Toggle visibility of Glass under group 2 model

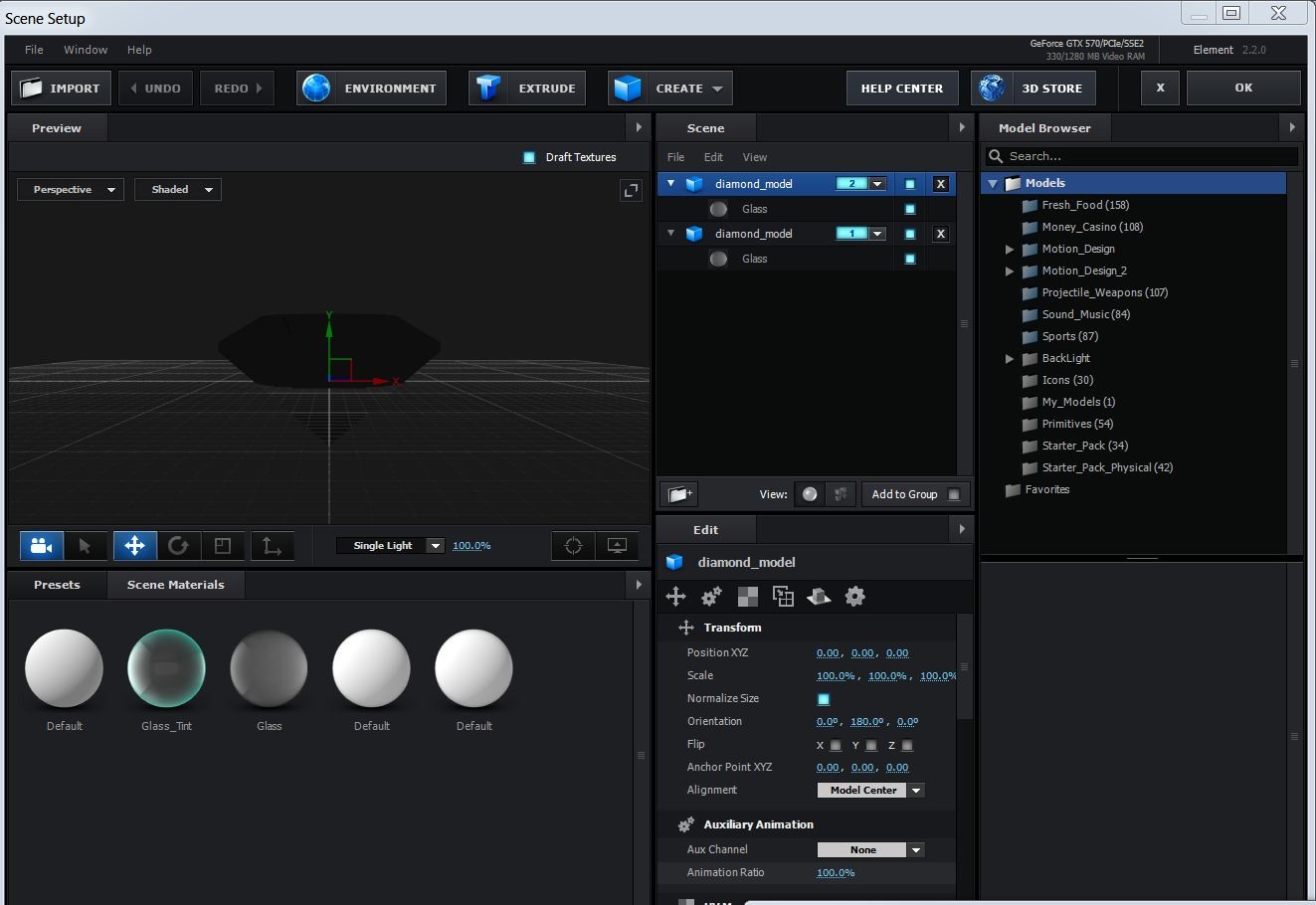coord(909,209)
